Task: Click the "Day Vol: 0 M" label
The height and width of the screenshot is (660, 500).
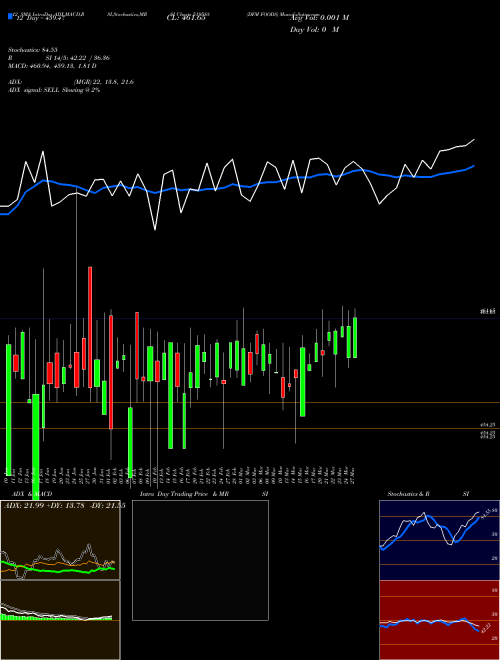Action: (314, 29)
